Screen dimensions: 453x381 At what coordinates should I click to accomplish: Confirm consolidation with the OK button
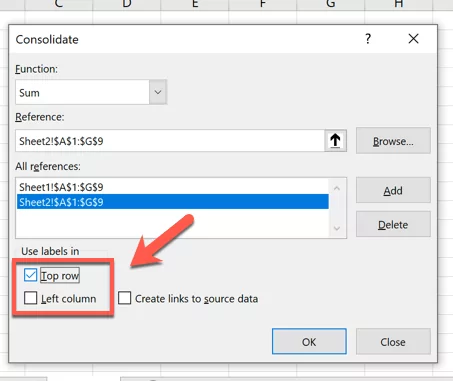(x=309, y=342)
